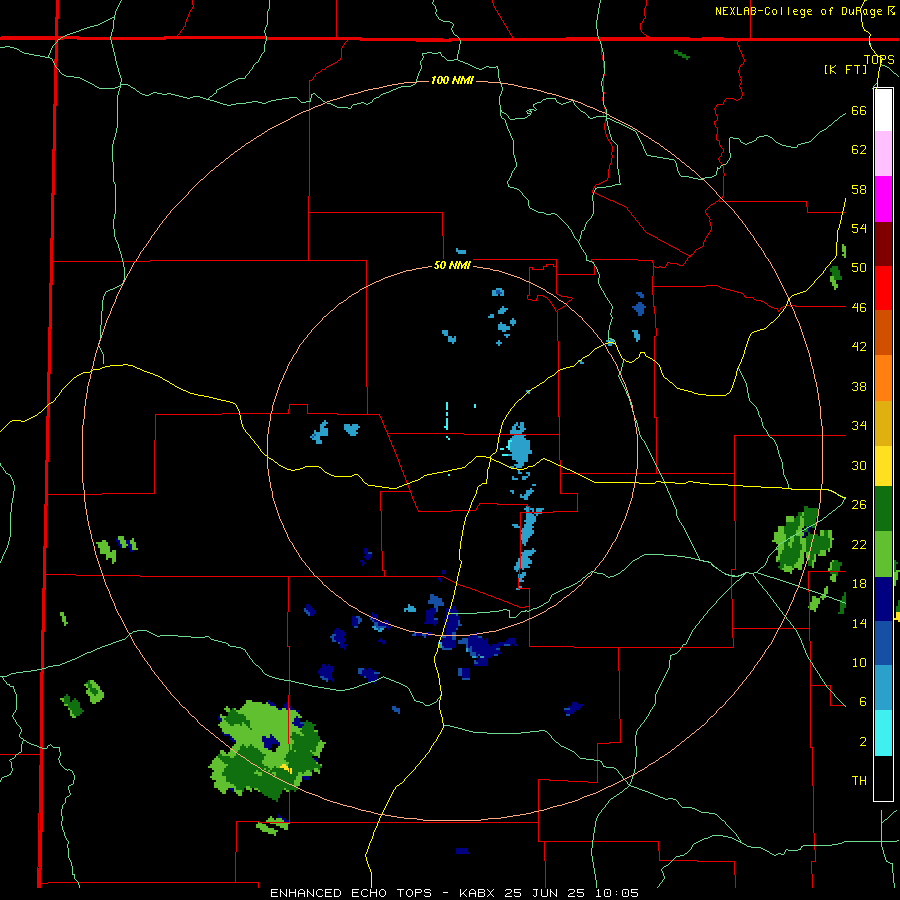Screen dimensions: 900x900
Task: Click the "10:05" timestamp
Action: pyautogui.click(x=615, y=893)
